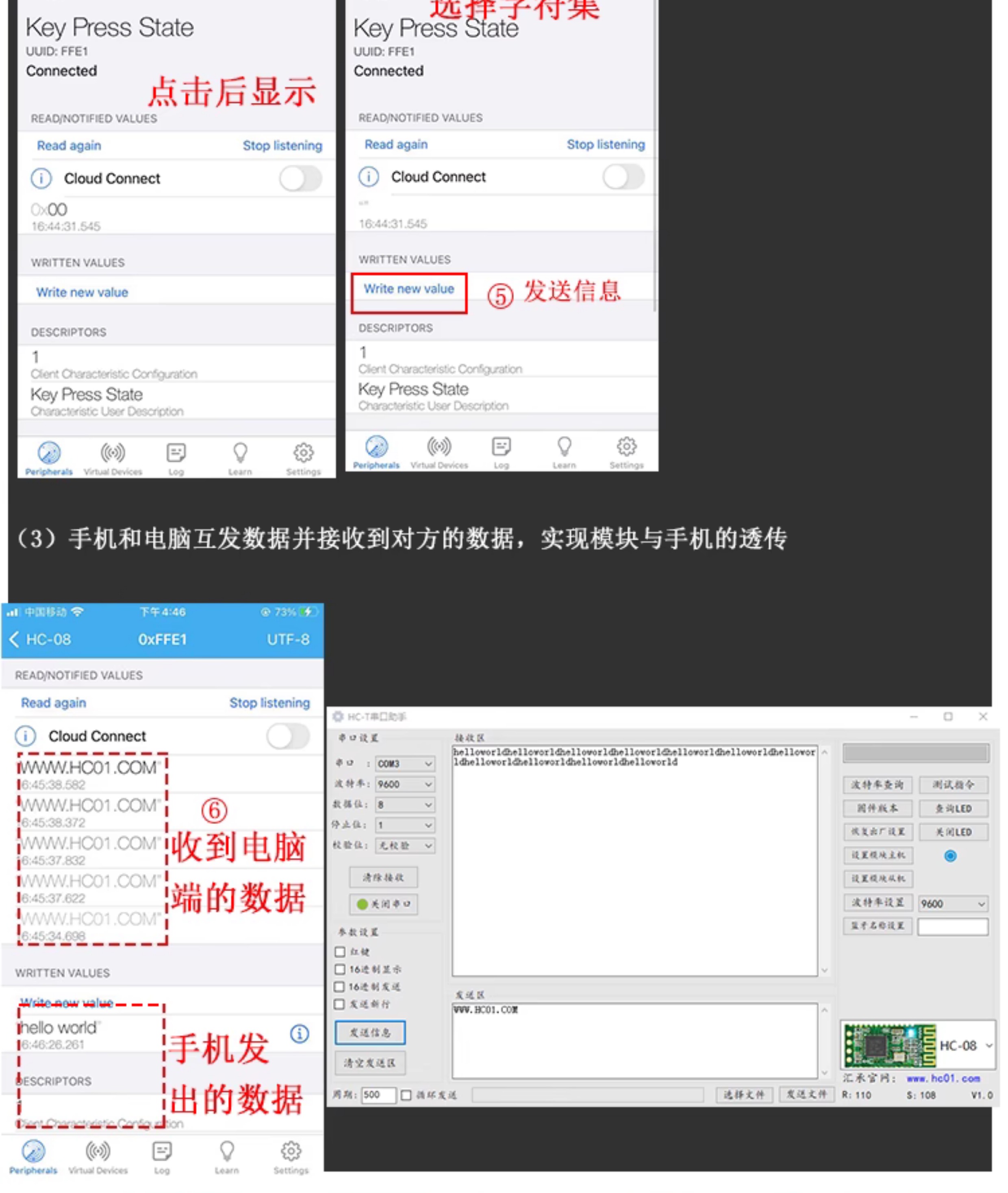The image size is (1008, 1193).
Task: Select Peripherals icon in the HC-08 phone screen
Action: pyautogui.click(x=33, y=1151)
